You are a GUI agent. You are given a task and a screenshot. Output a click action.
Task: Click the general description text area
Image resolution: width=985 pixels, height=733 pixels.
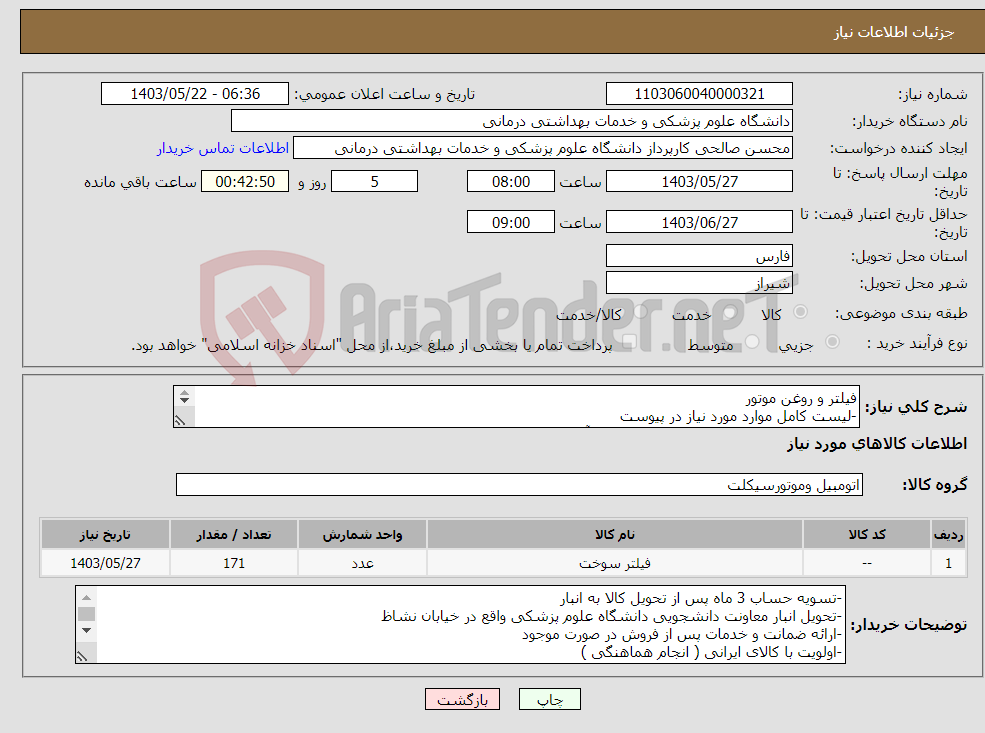tap(516, 406)
